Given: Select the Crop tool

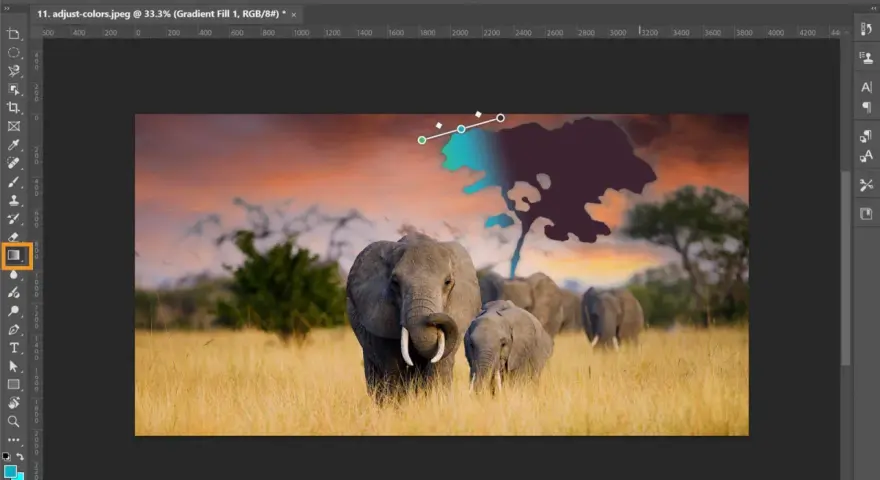Looking at the screenshot, I should [13, 108].
